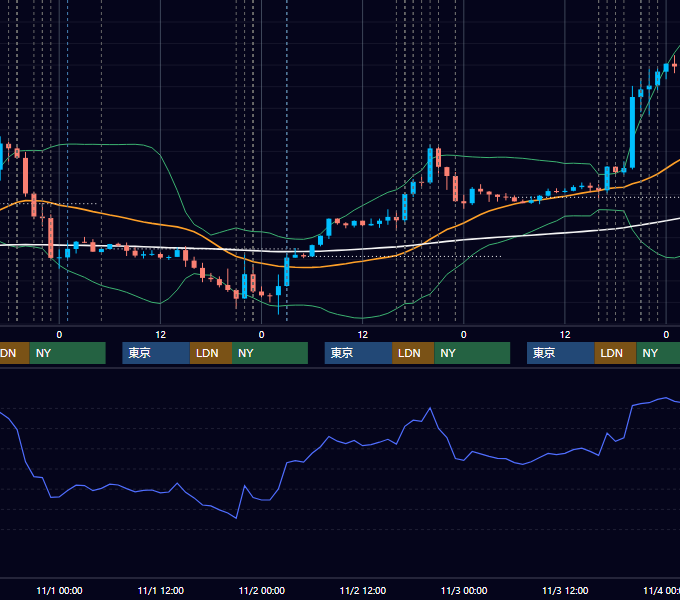Select the LDN session block for 11/1
The width and height of the screenshot is (680, 600).
click(211, 353)
